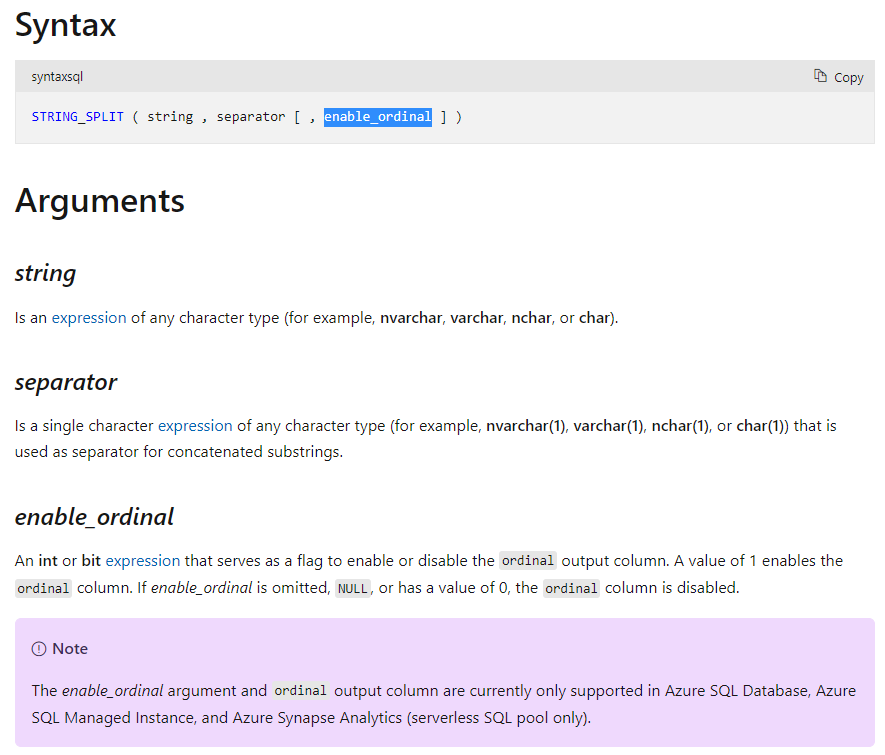Click the text '(serverless SQL pool only)'

click(x=497, y=718)
